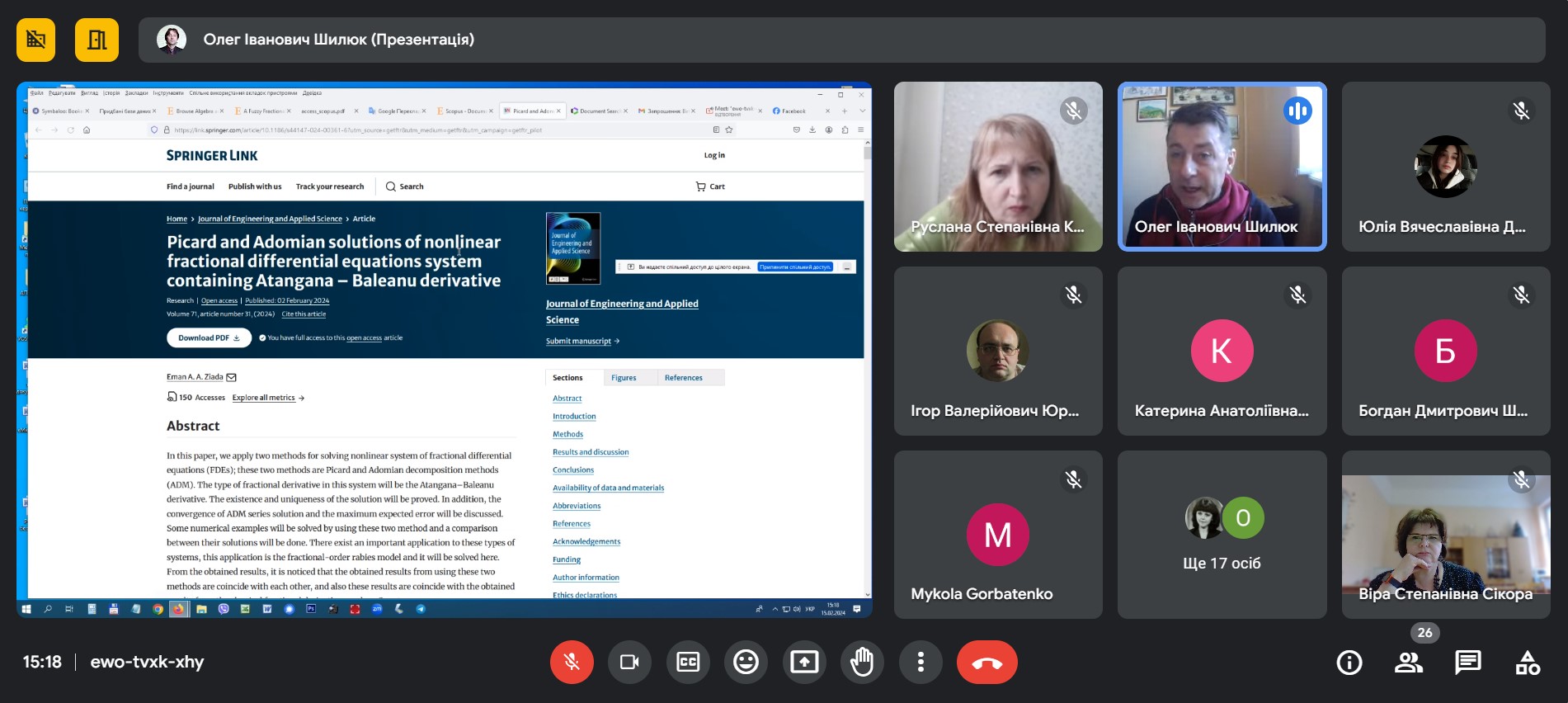Leave the call with red hang-up button
1568x703 pixels.
(987, 662)
